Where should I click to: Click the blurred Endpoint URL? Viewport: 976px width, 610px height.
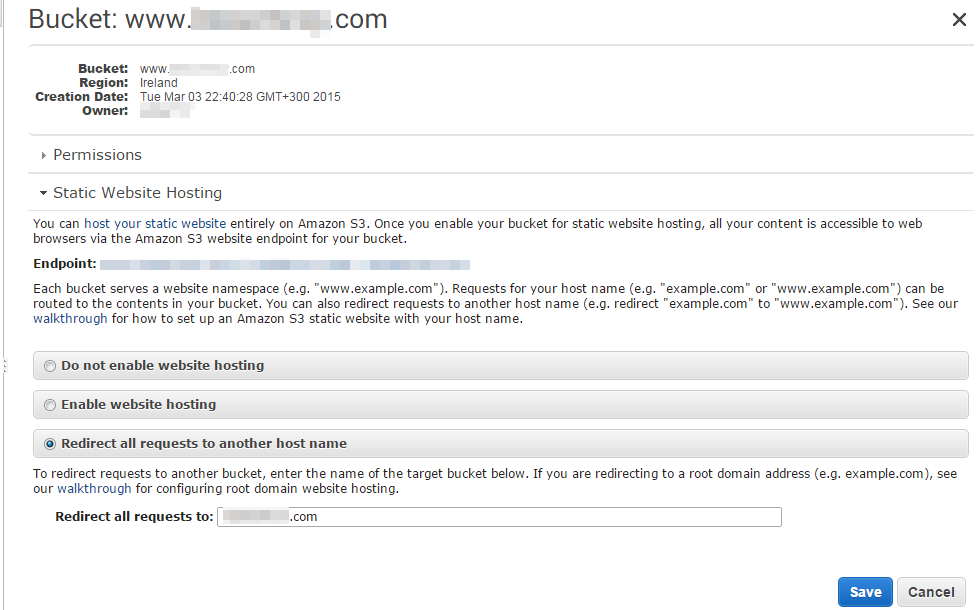click(x=285, y=264)
